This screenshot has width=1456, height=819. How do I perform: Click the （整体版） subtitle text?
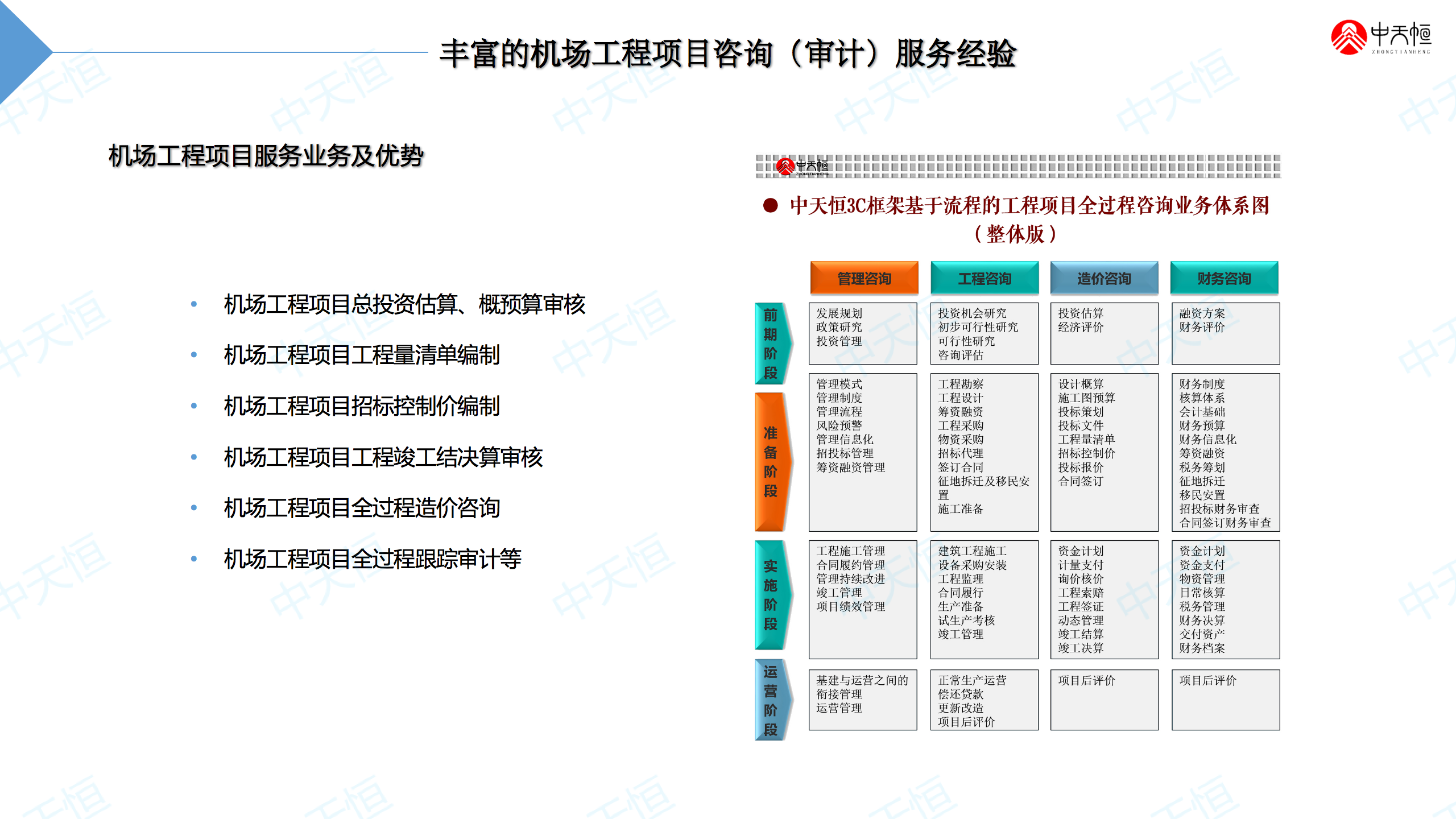[x=1015, y=234]
